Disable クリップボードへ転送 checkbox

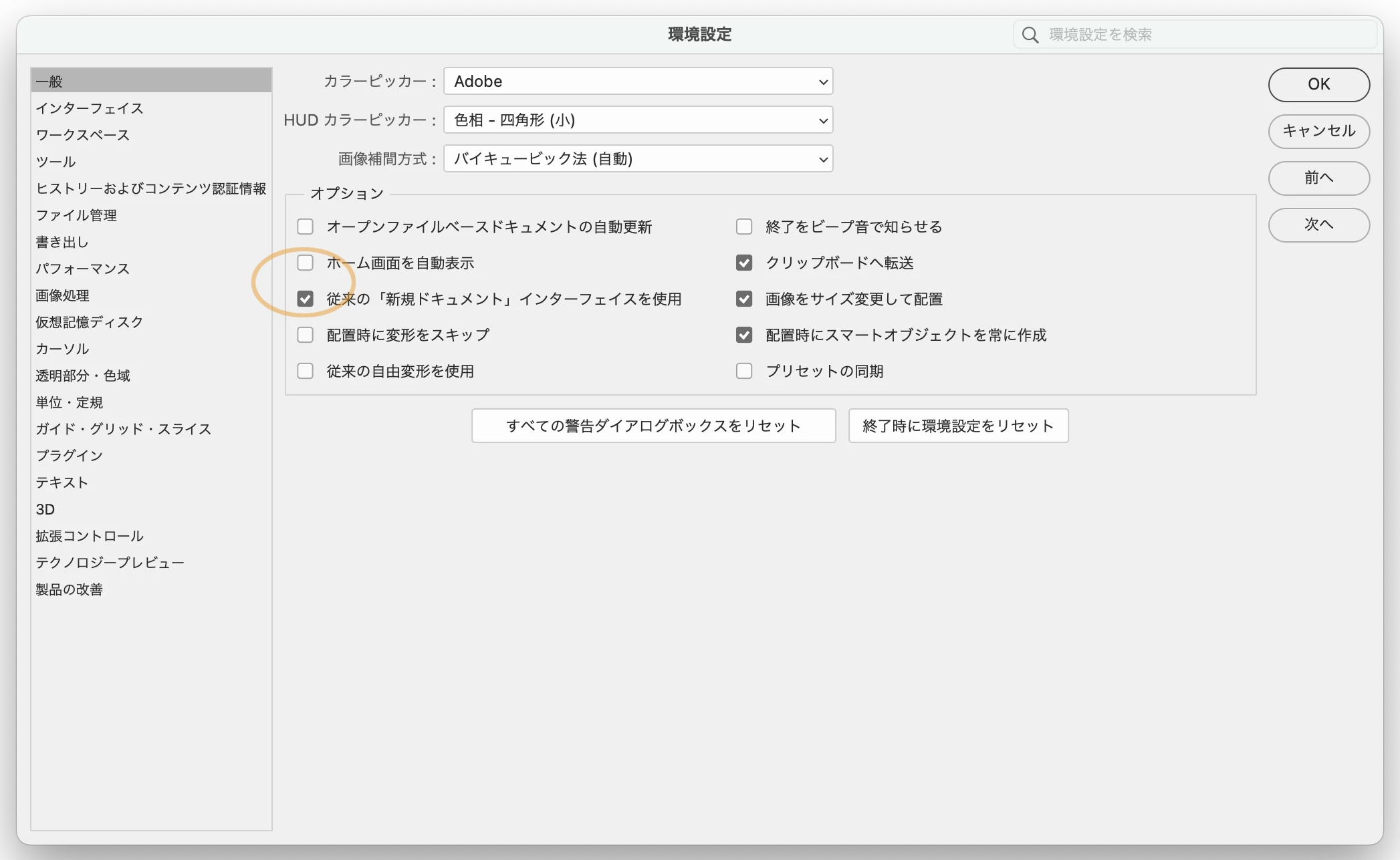pos(744,263)
